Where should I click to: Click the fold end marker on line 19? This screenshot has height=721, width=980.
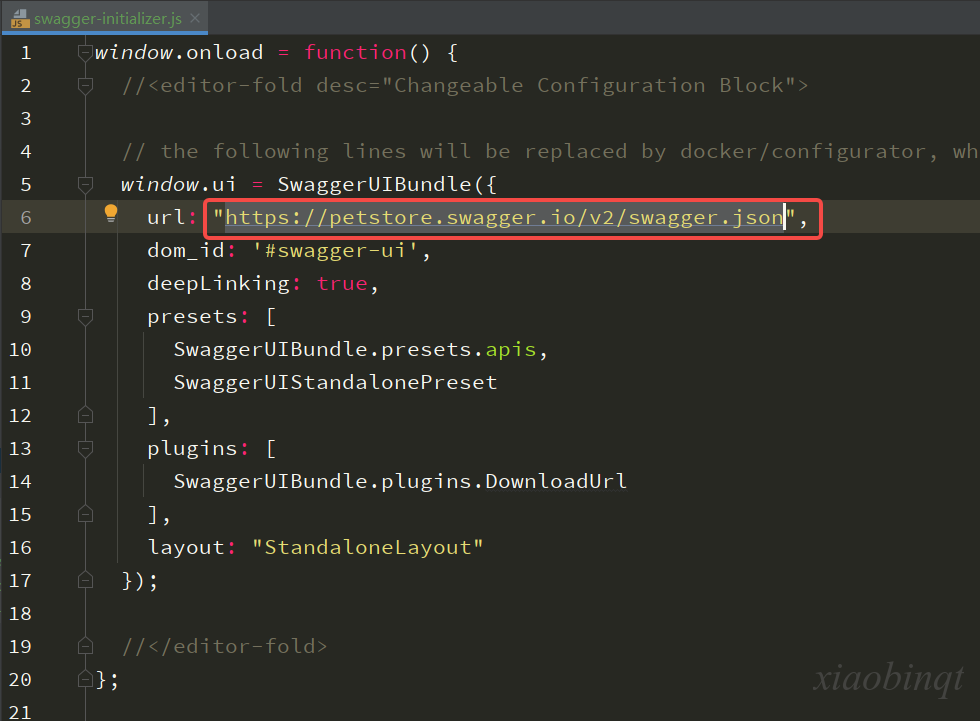tap(86, 646)
